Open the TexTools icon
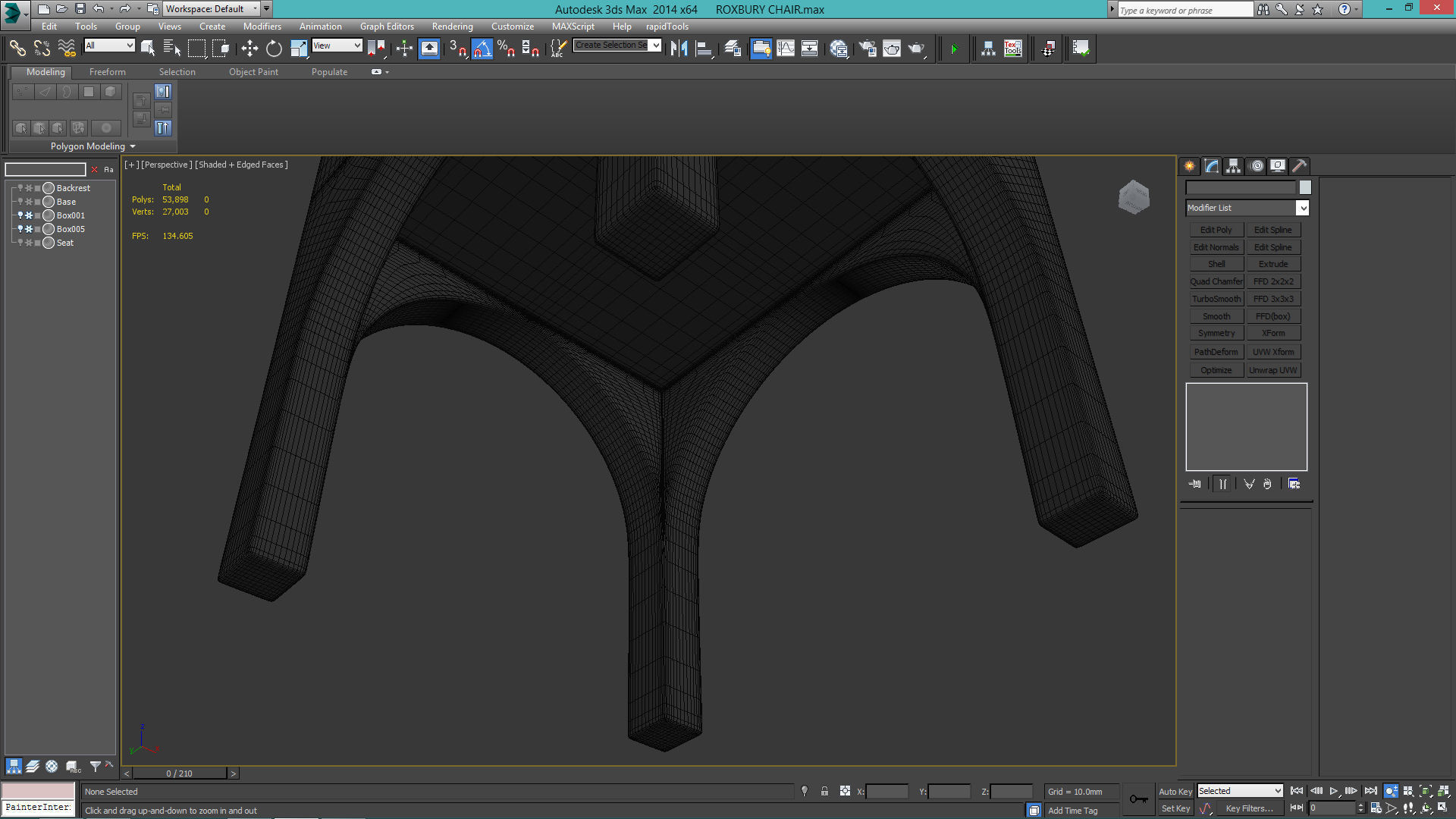 pyautogui.click(x=1012, y=49)
